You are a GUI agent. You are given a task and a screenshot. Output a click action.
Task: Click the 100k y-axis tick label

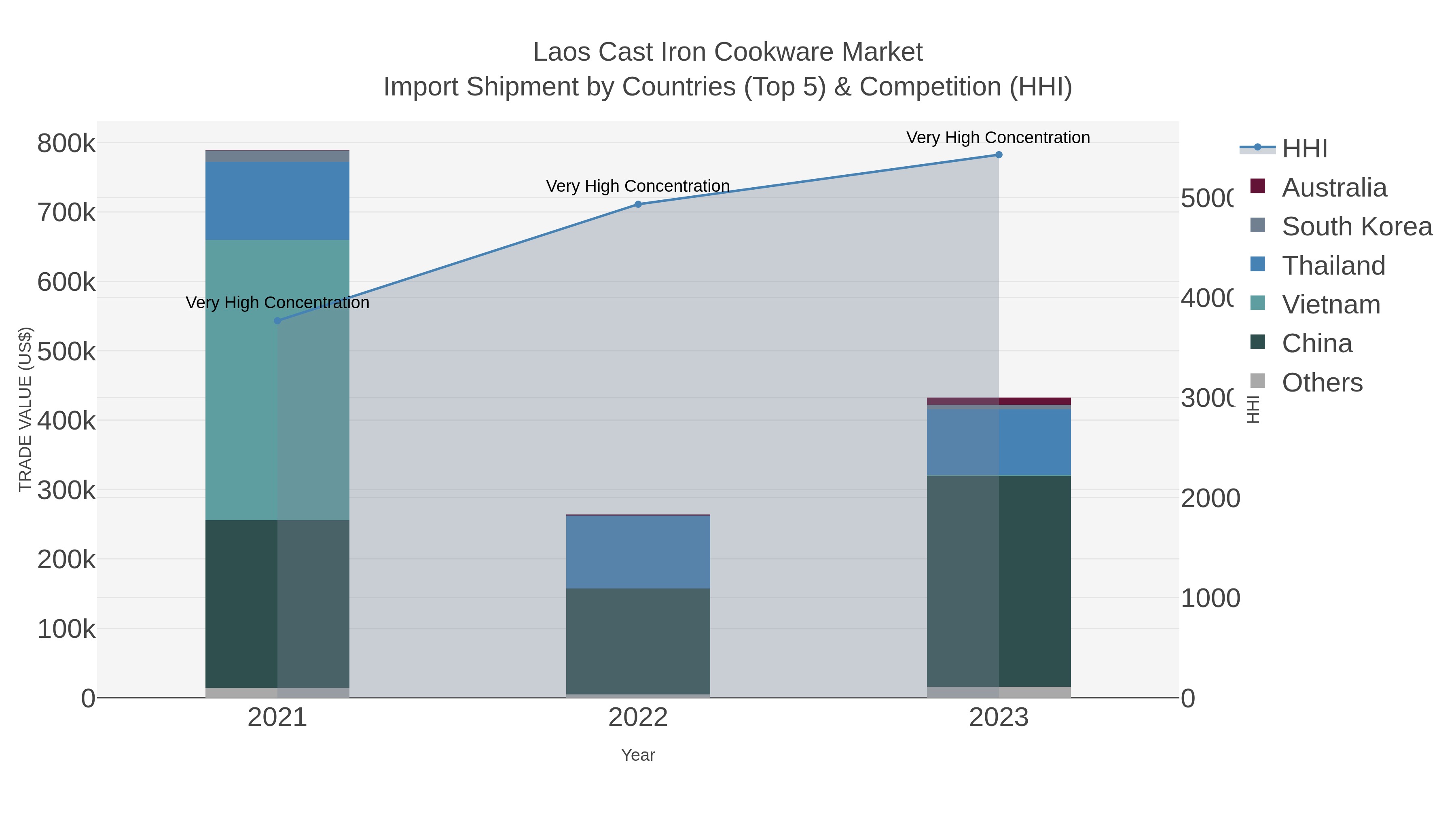(66, 629)
